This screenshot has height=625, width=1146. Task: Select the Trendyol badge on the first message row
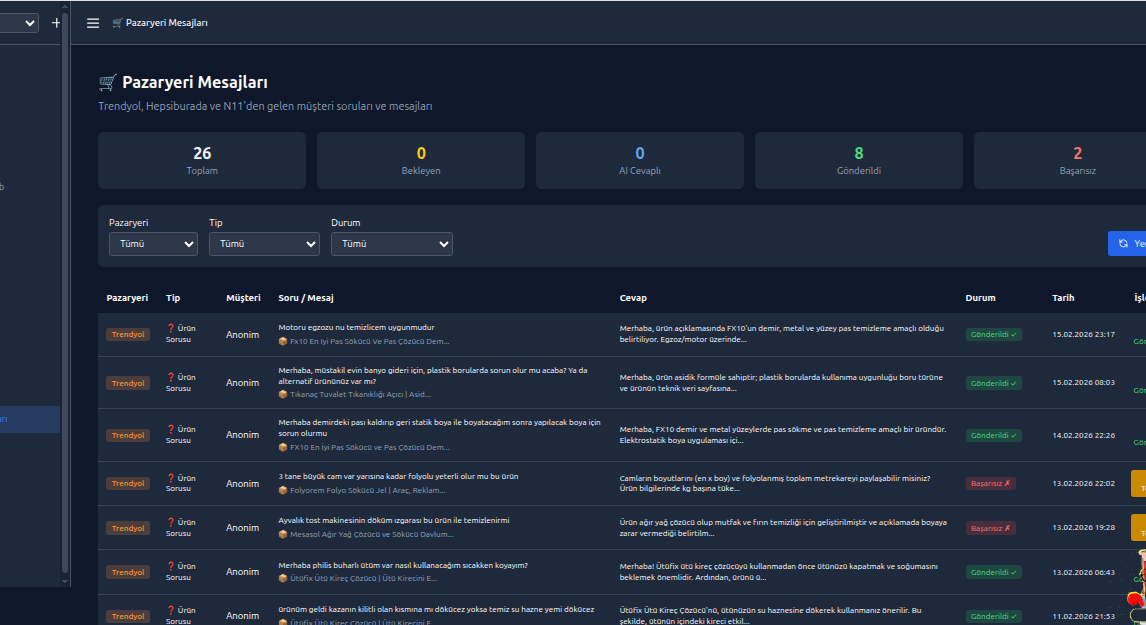tap(127, 334)
